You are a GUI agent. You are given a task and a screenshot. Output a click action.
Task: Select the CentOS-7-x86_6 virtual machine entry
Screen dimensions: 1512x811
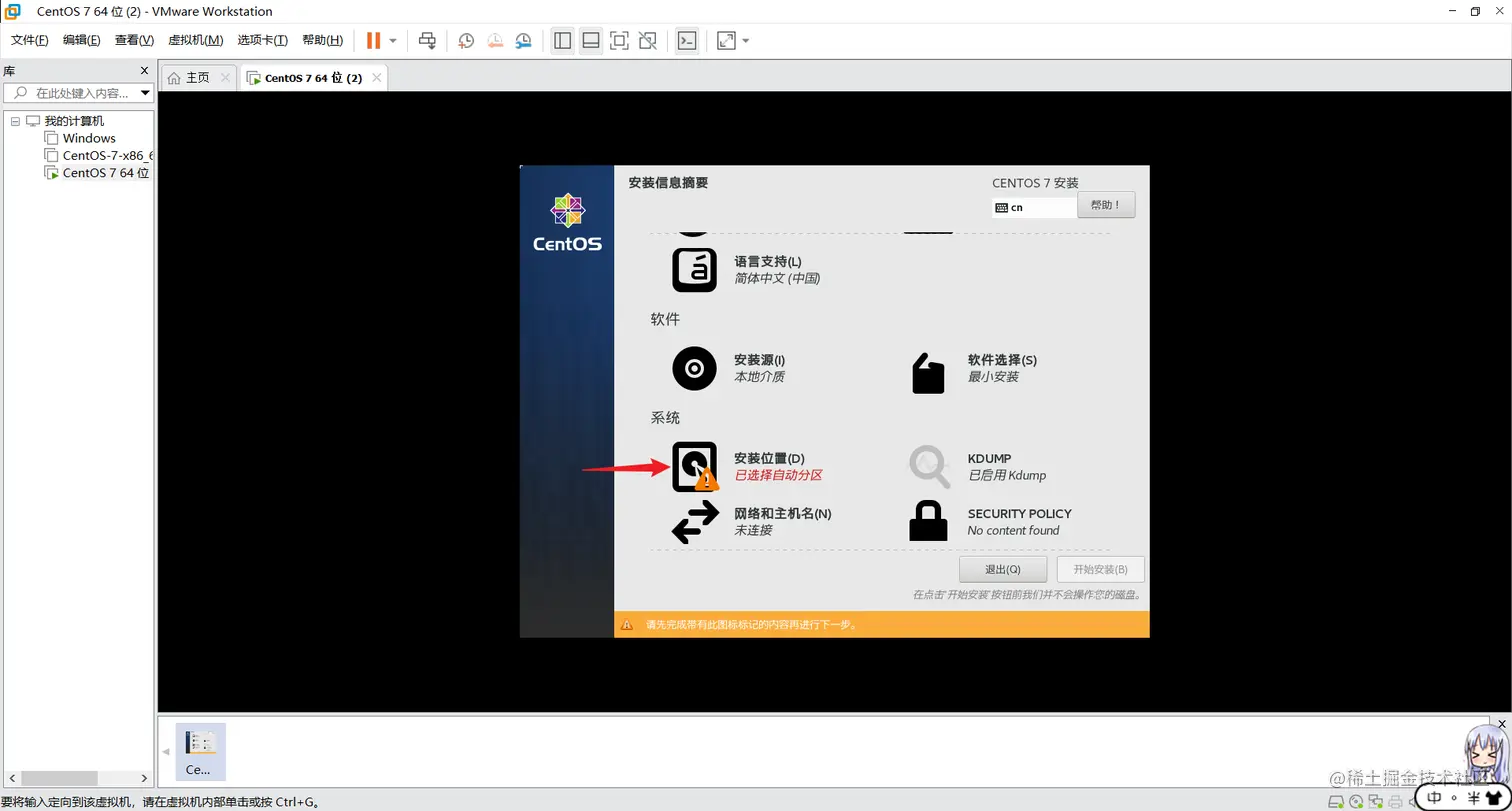108,155
